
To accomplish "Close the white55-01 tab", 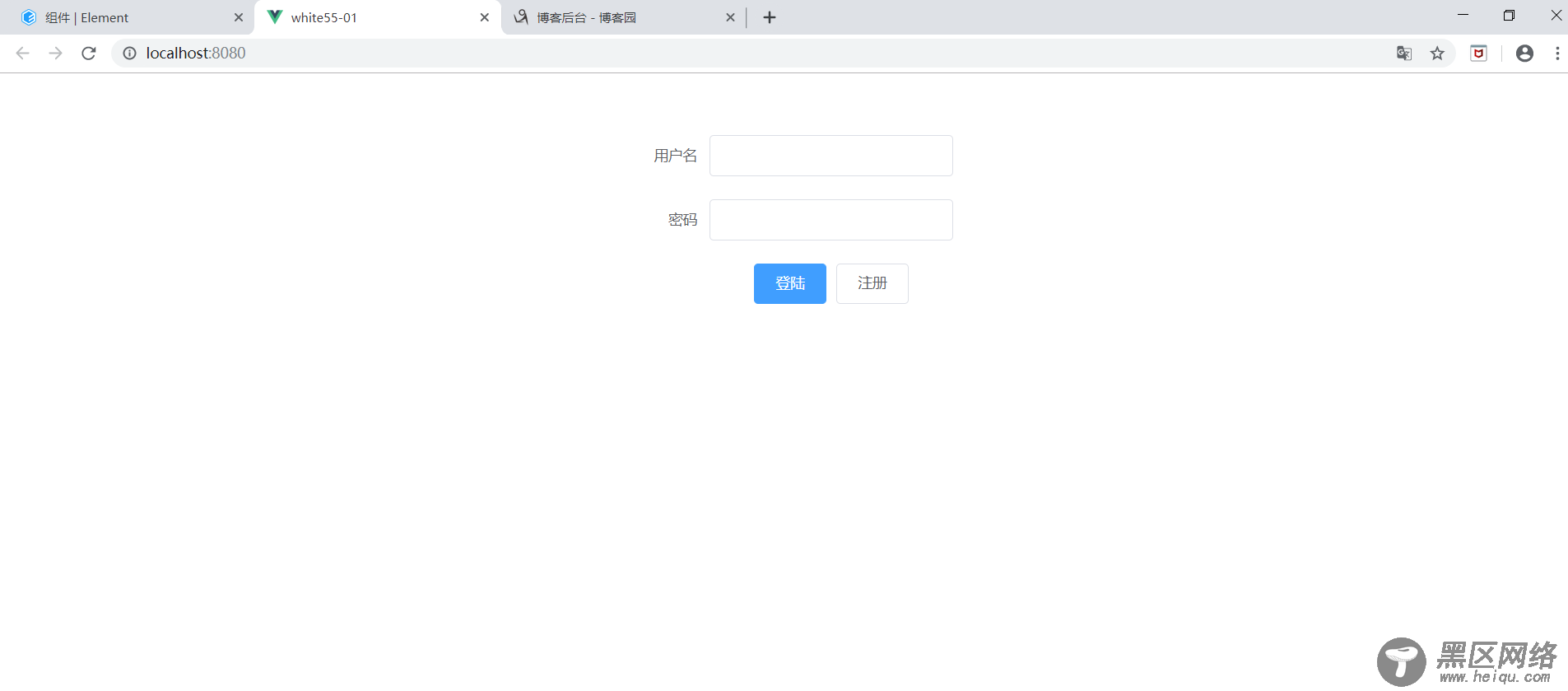I will [485, 17].
